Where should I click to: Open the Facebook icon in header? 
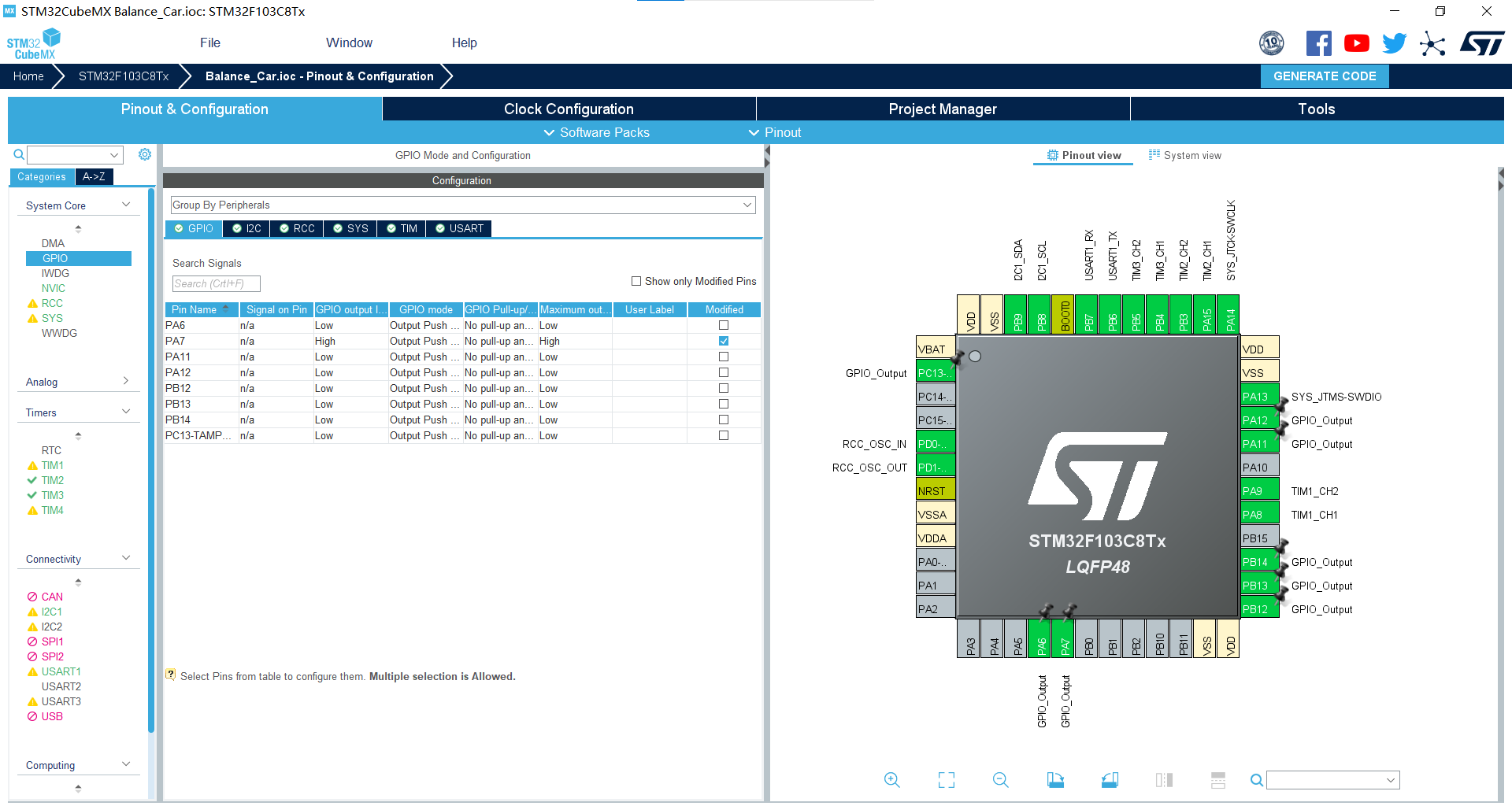pos(1319,43)
